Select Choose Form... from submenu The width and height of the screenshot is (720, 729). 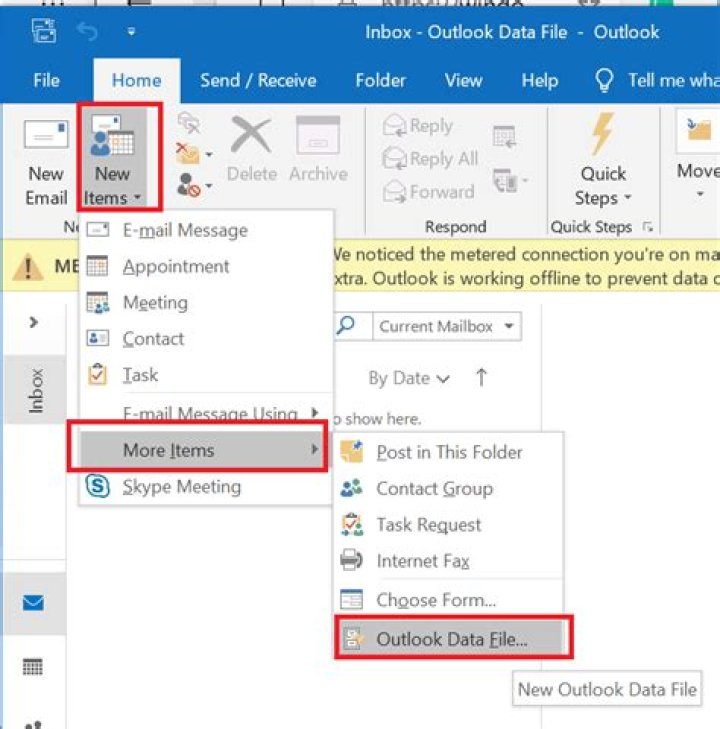(449, 600)
